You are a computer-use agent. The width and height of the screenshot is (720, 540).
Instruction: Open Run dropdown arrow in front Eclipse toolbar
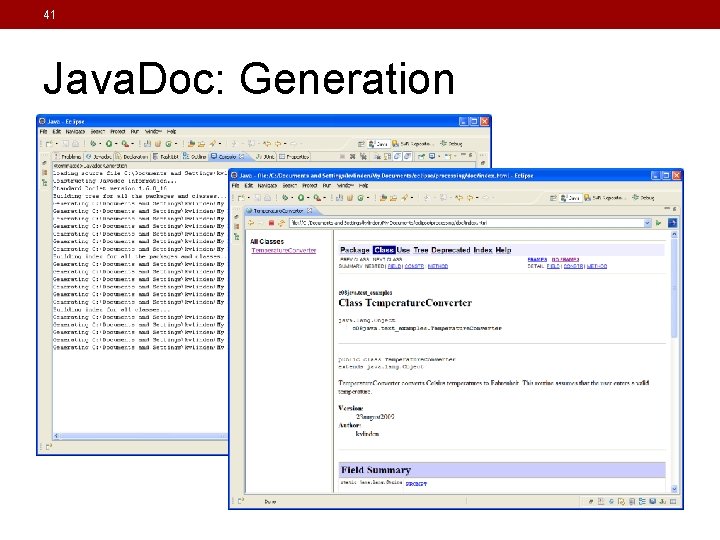coord(308,198)
